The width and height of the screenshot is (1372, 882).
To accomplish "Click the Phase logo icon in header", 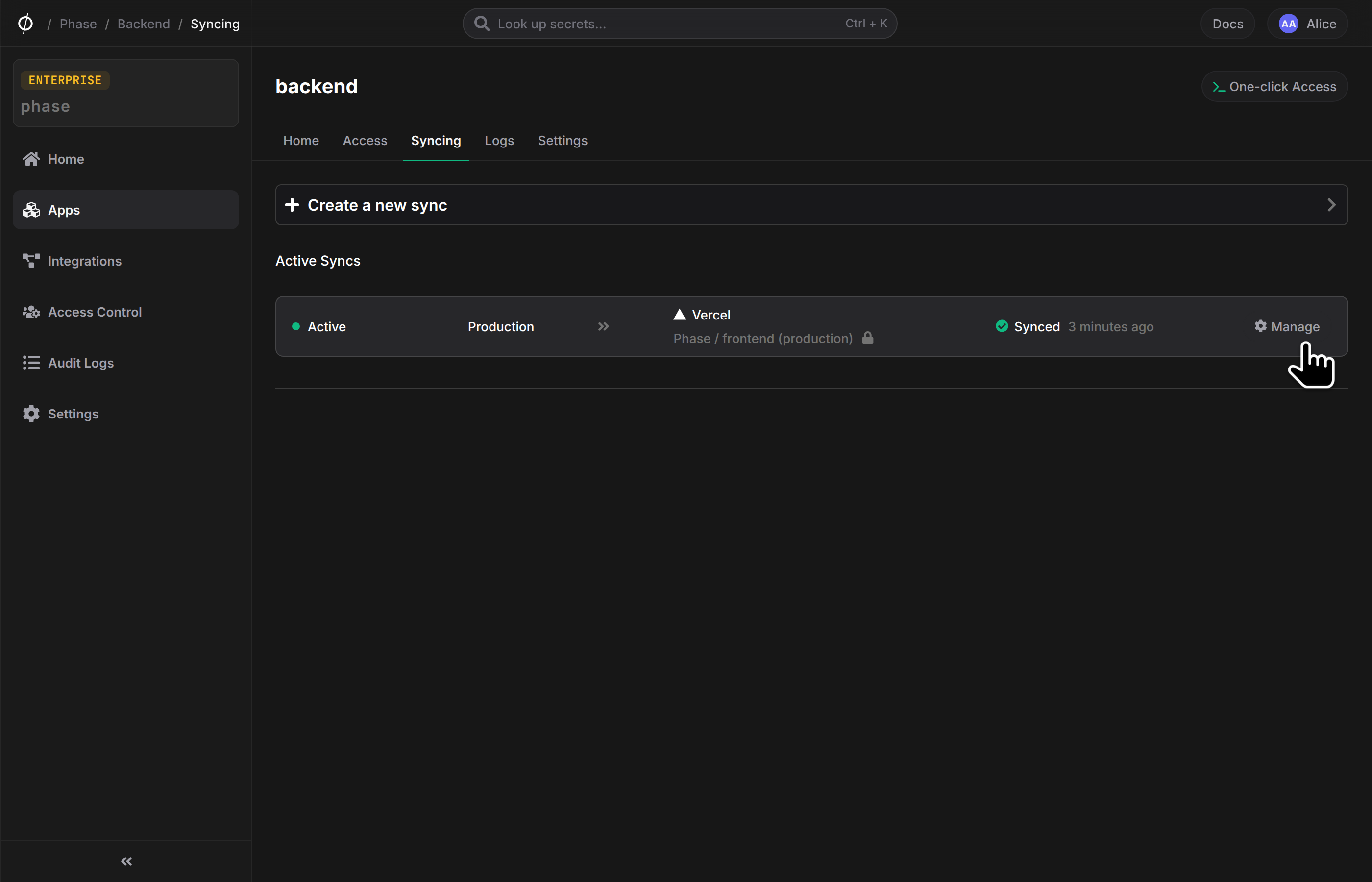I will 25,24.
